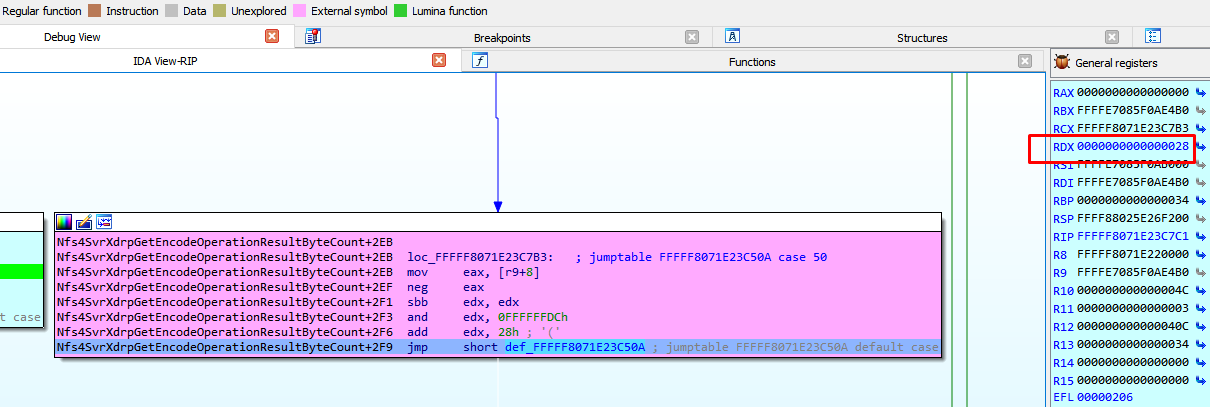This screenshot has width=1210, height=407.
Task: Click the olive Unexplored legend swatch
Action: pyautogui.click(x=219, y=11)
